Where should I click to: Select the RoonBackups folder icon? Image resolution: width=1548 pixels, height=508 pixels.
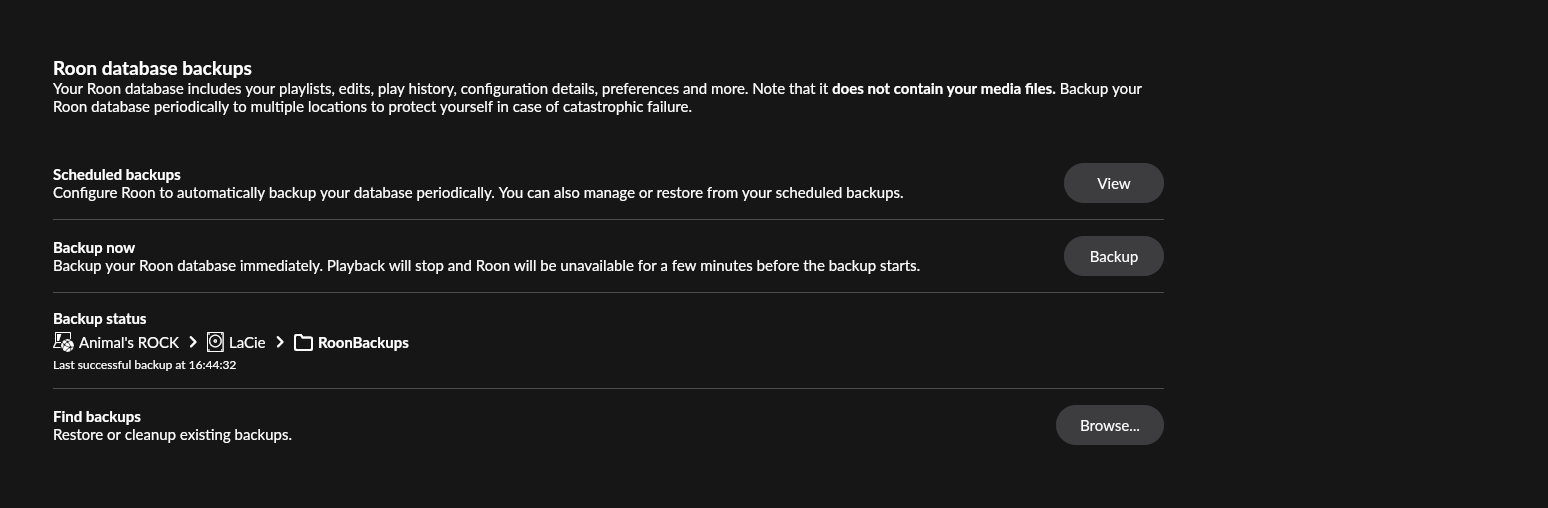coord(303,342)
